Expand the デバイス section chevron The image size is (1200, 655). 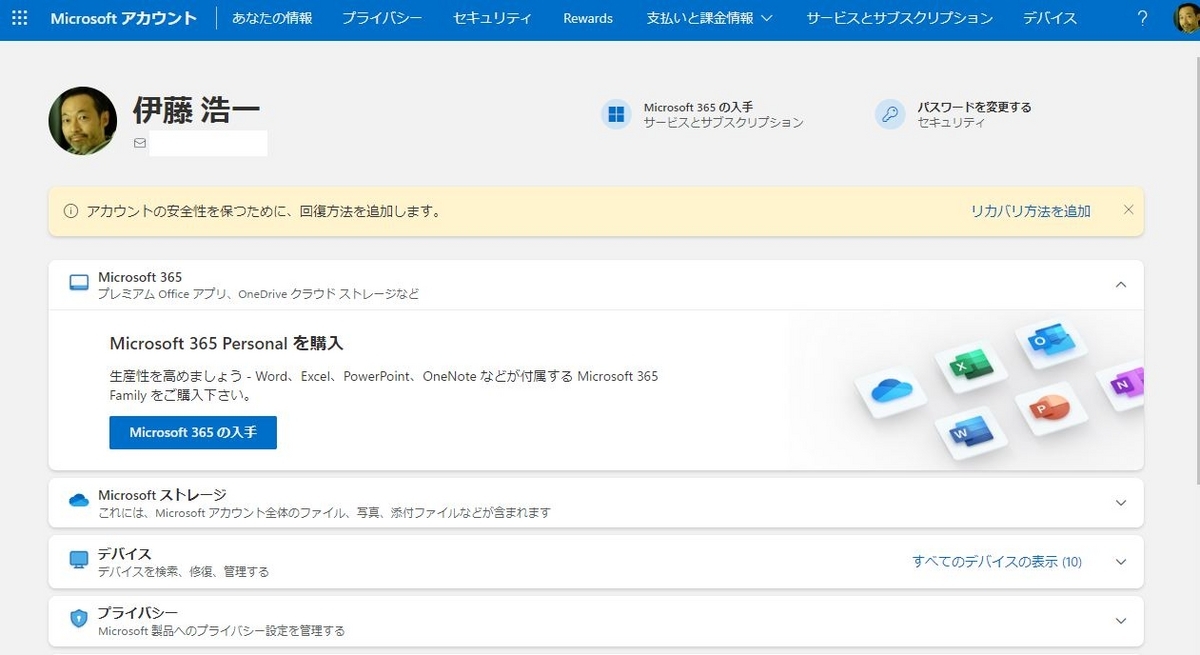tap(1121, 562)
